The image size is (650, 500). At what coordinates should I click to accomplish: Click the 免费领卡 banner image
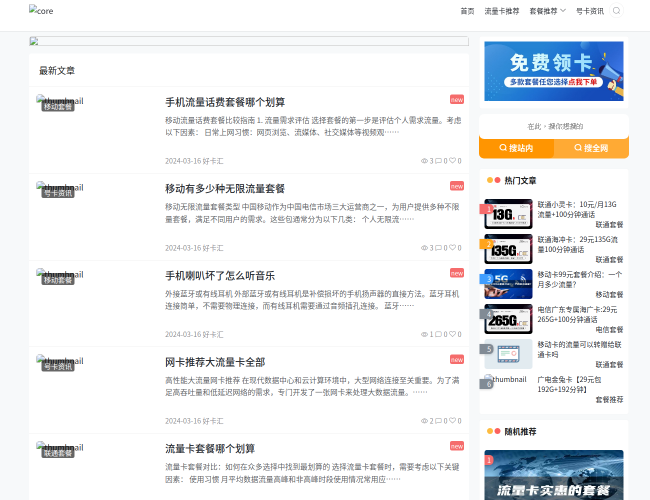click(554, 71)
